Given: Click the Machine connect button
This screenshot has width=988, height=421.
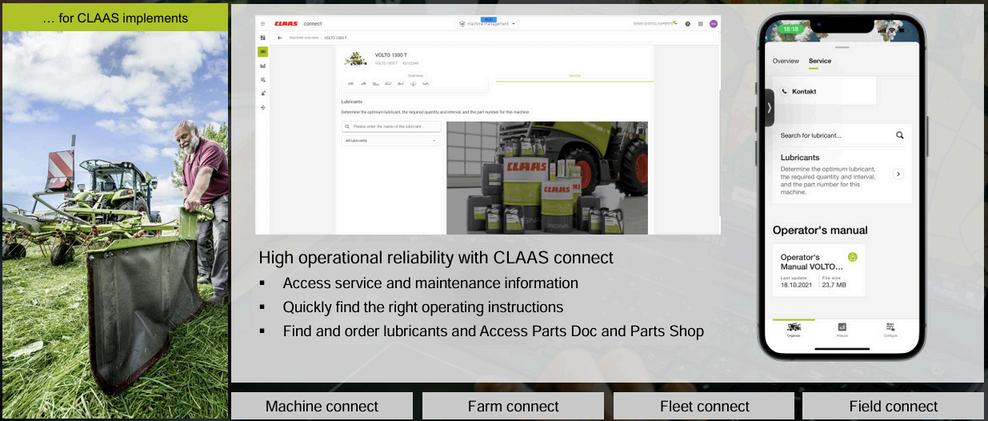Looking at the screenshot, I should coord(322,407).
